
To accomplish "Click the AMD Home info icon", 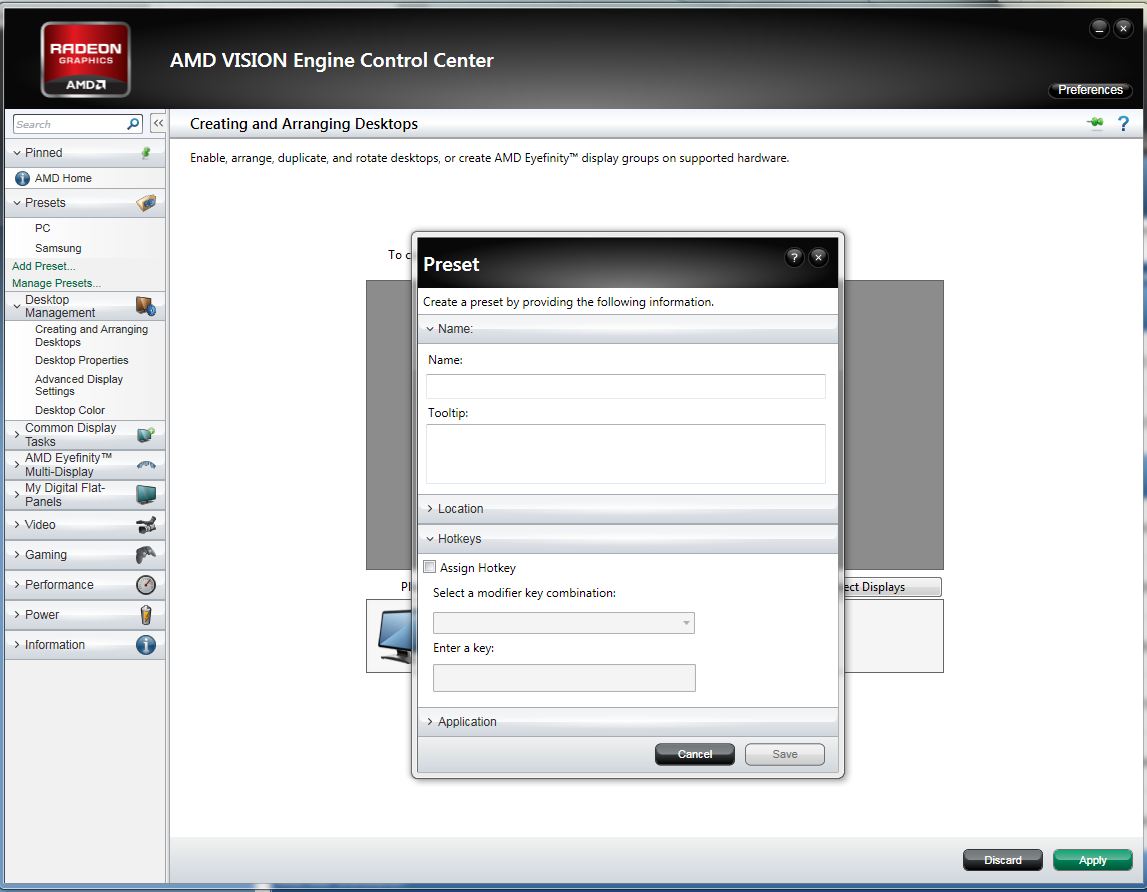I will pos(23,178).
